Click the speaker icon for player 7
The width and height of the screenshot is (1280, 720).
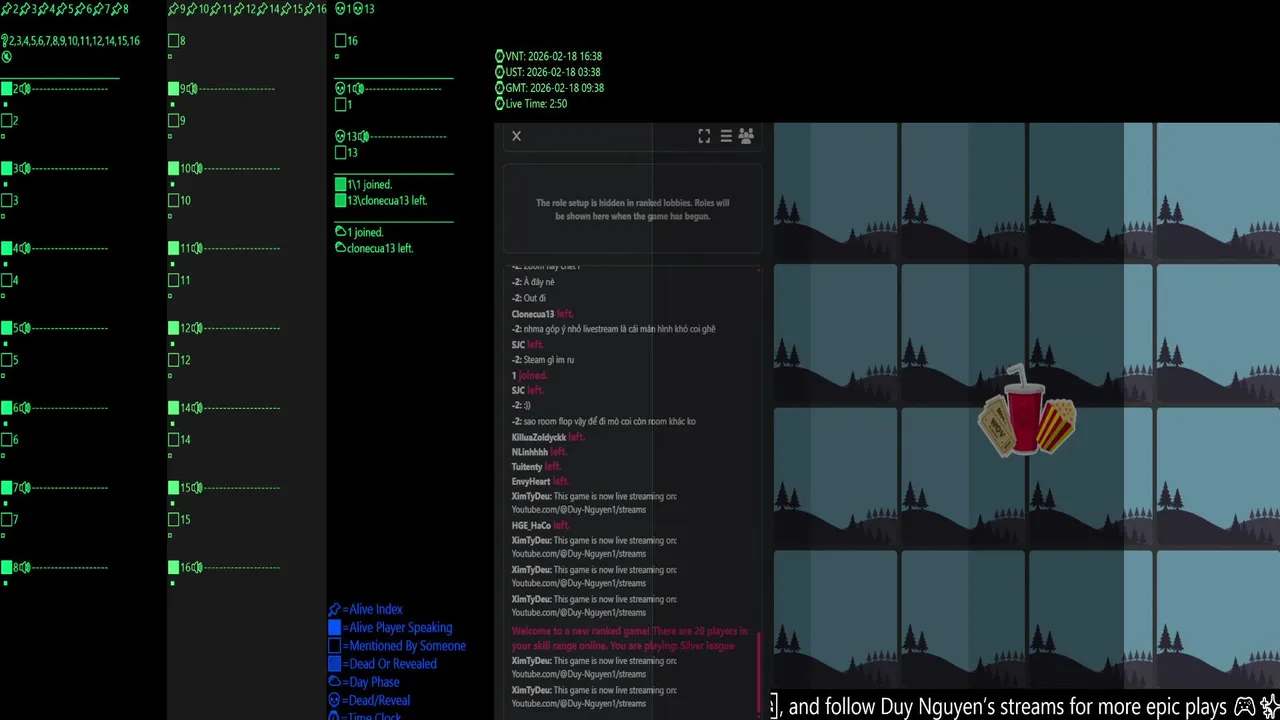(x=25, y=488)
